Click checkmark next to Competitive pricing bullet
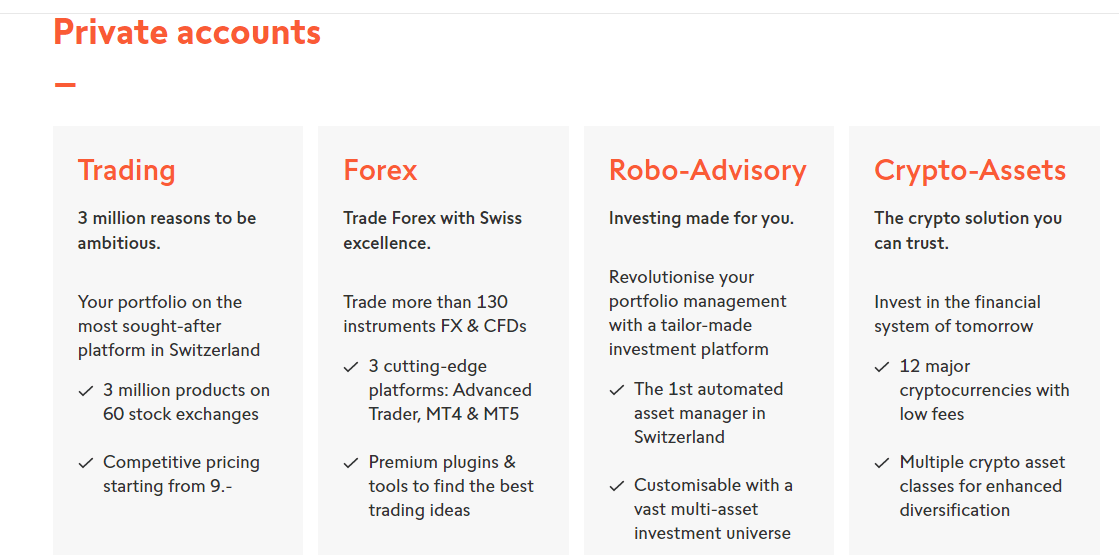1119x555 pixels. (86, 463)
